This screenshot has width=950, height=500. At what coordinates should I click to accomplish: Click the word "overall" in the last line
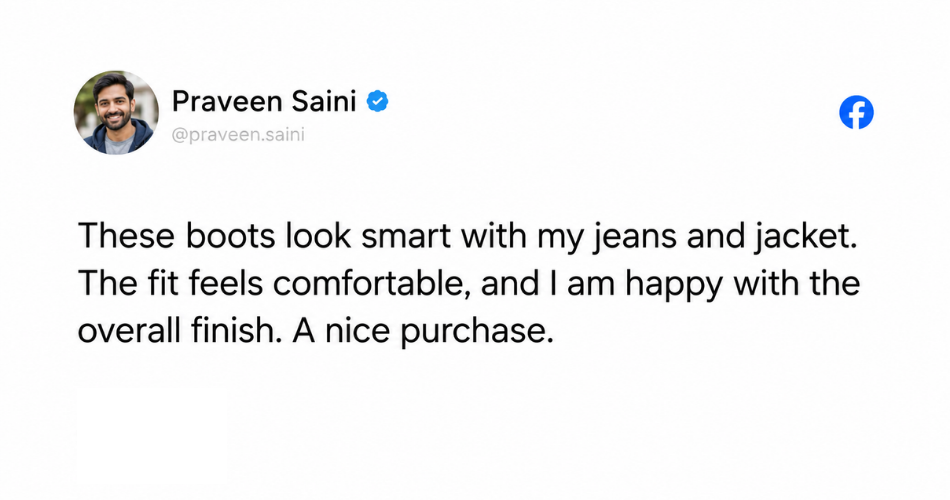(x=129, y=331)
